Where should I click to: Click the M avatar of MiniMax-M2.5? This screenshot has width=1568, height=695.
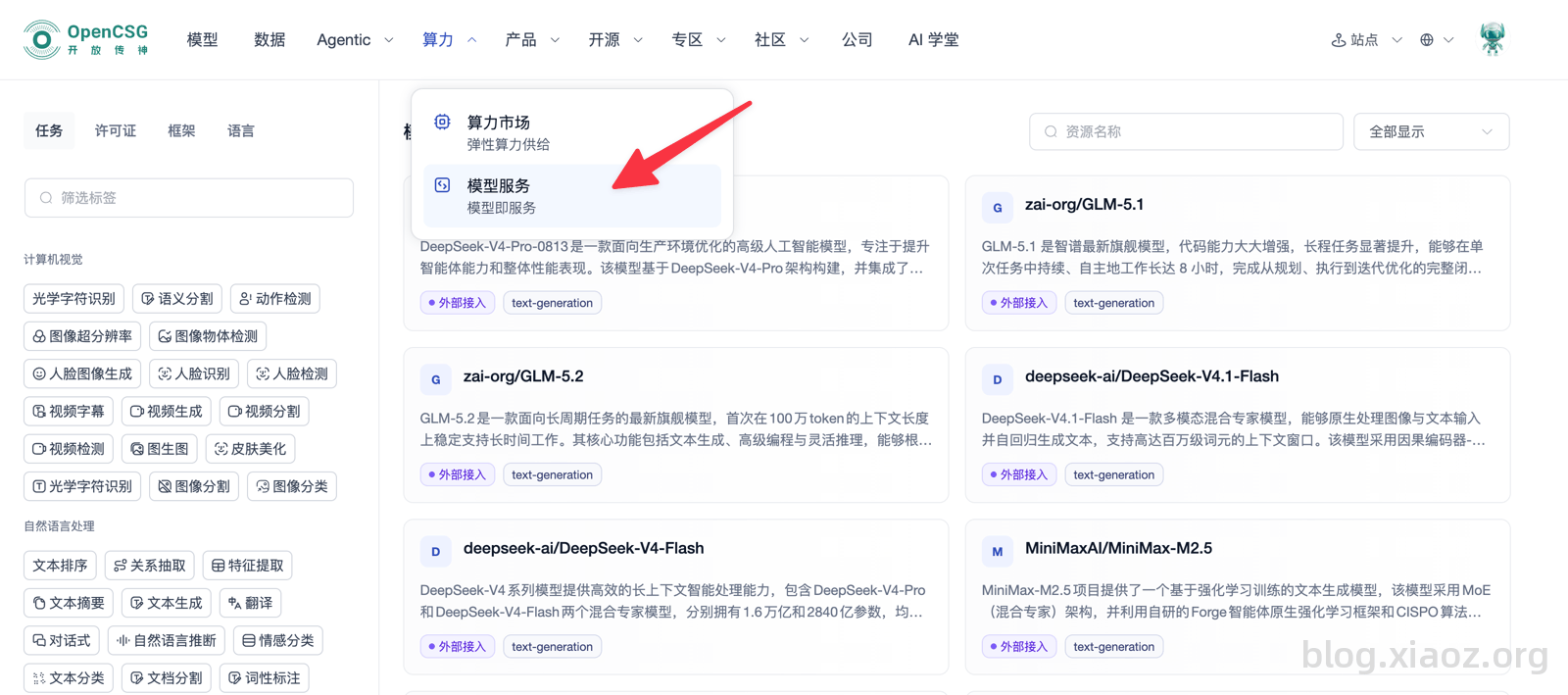(x=998, y=552)
